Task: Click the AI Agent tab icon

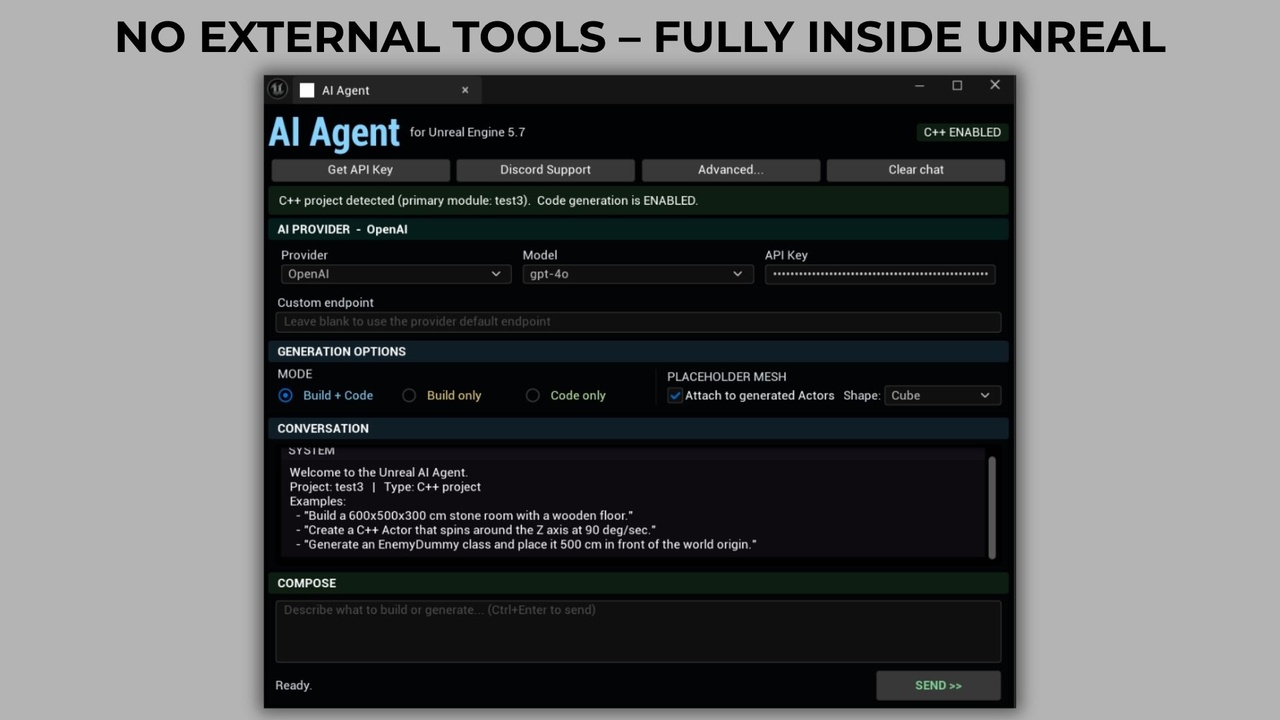Action: (307, 90)
